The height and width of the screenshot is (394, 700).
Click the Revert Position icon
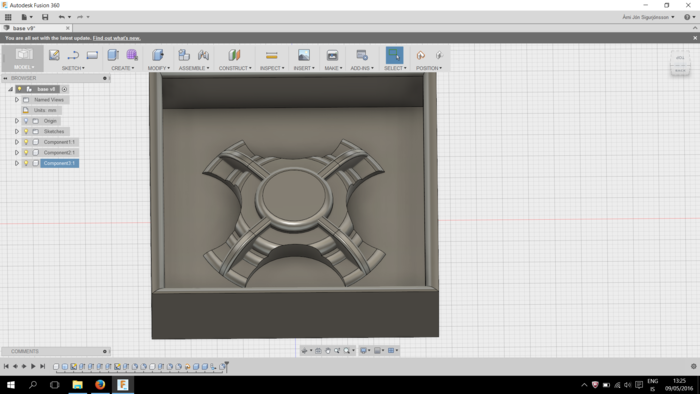(x=439, y=55)
